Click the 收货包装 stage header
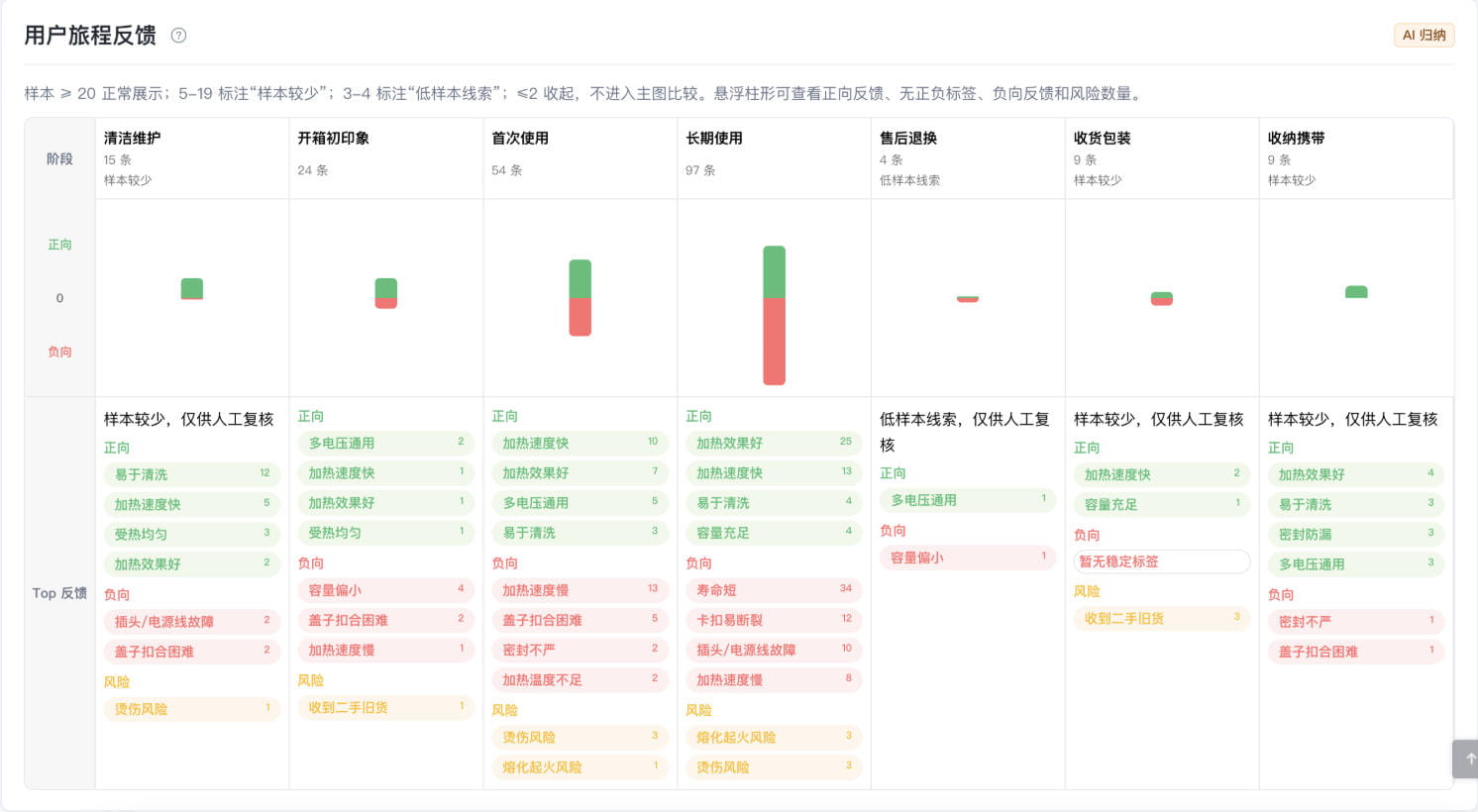1478x812 pixels. (1103, 139)
